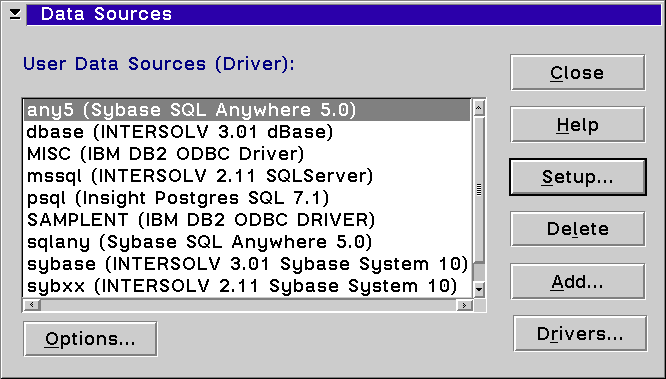Click the list's scroll down arrow

(479, 289)
